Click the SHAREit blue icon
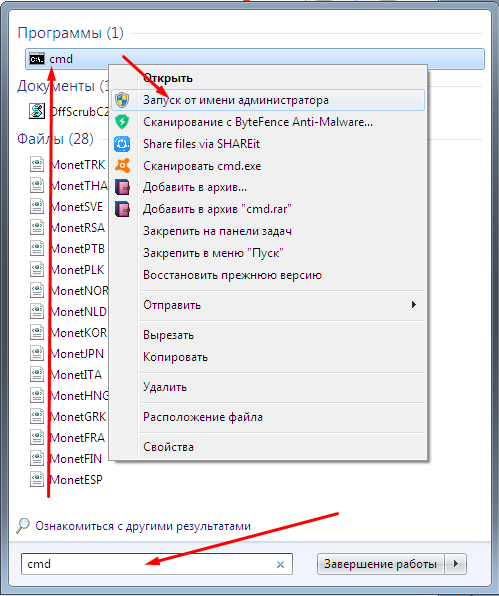Screen dimensions: 499x596 122,144
